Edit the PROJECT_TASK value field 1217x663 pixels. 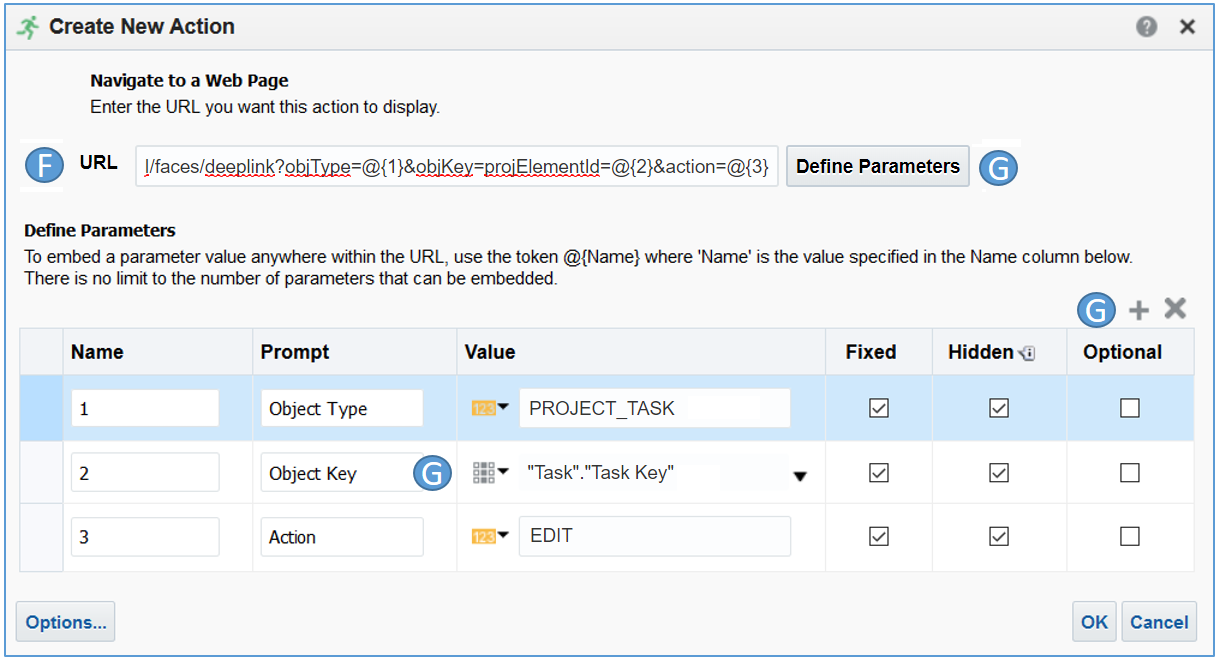655,408
